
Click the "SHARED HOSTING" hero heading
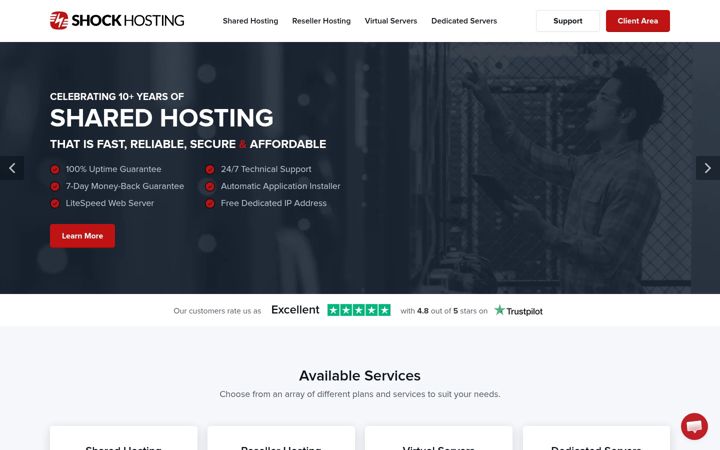[162, 118]
